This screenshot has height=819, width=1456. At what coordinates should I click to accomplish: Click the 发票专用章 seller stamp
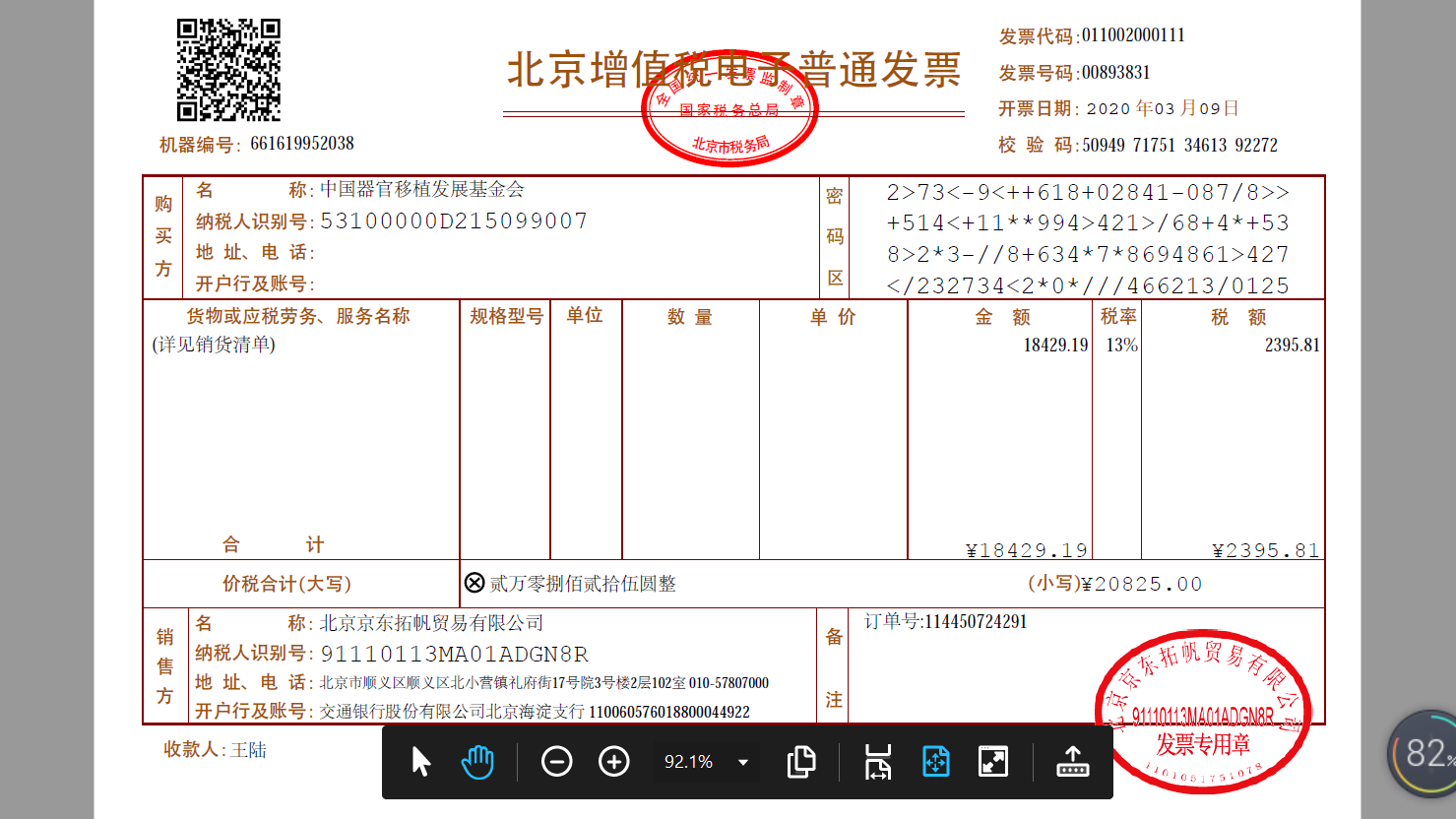pyautogui.click(x=1203, y=713)
